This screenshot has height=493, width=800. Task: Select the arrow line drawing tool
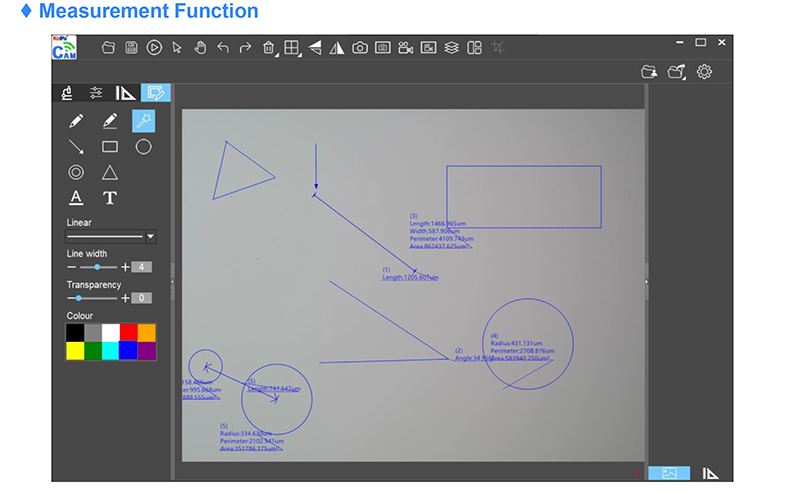pos(76,147)
